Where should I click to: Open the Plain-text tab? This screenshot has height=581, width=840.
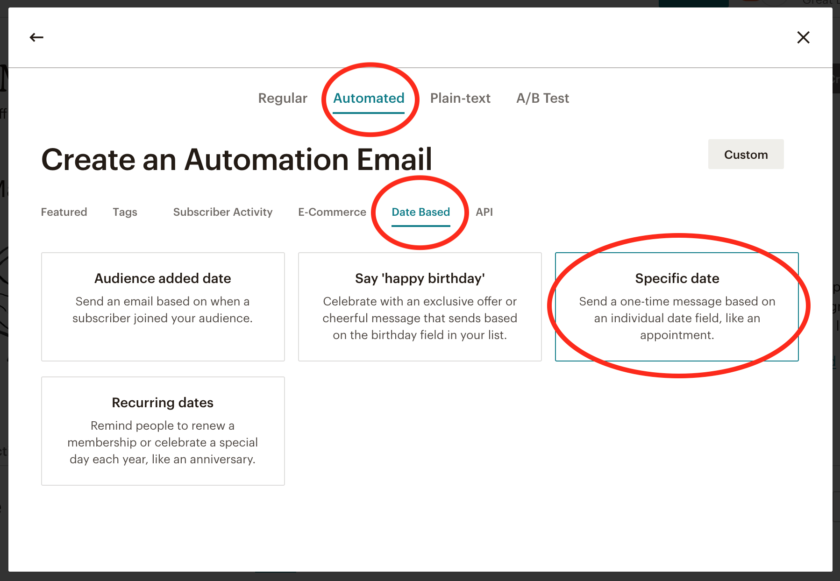click(x=460, y=98)
